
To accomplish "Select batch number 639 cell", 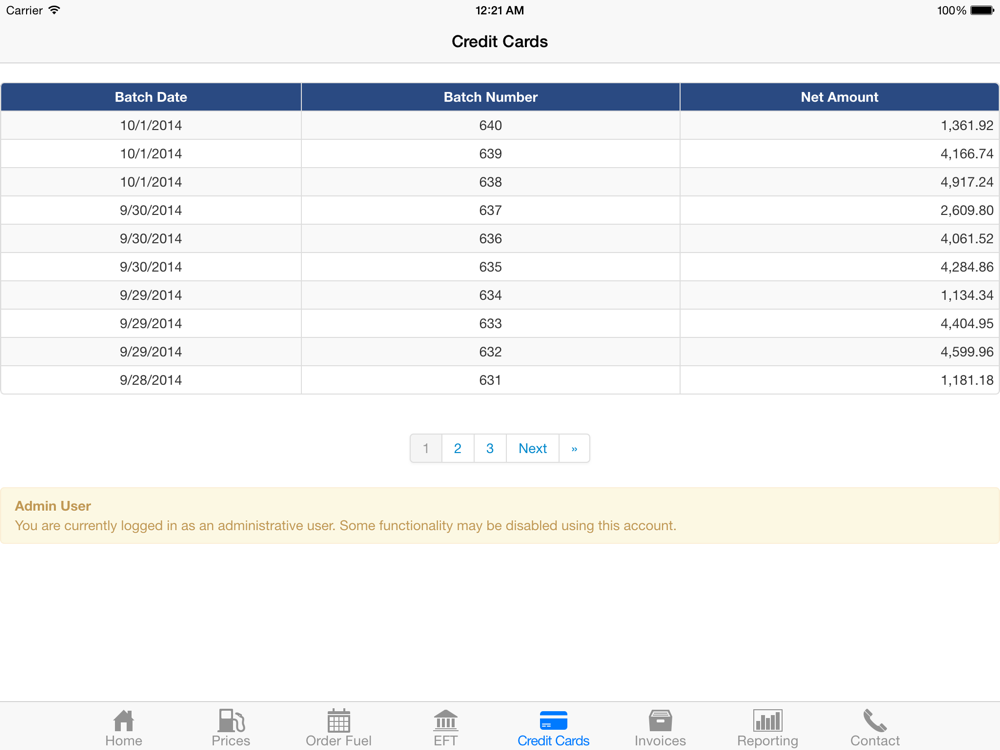I will pyautogui.click(x=490, y=154).
